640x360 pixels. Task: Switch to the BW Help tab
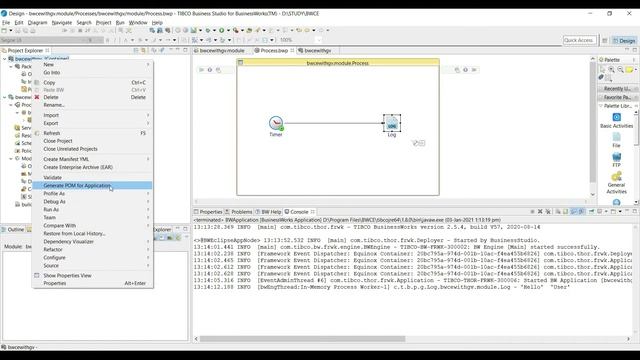pyautogui.click(x=269, y=211)
